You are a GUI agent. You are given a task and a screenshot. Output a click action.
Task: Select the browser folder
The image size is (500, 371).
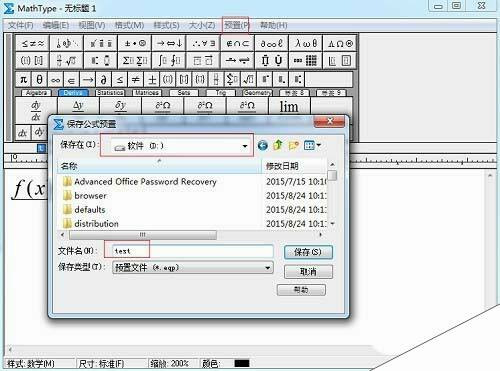[x=85, y=196]
